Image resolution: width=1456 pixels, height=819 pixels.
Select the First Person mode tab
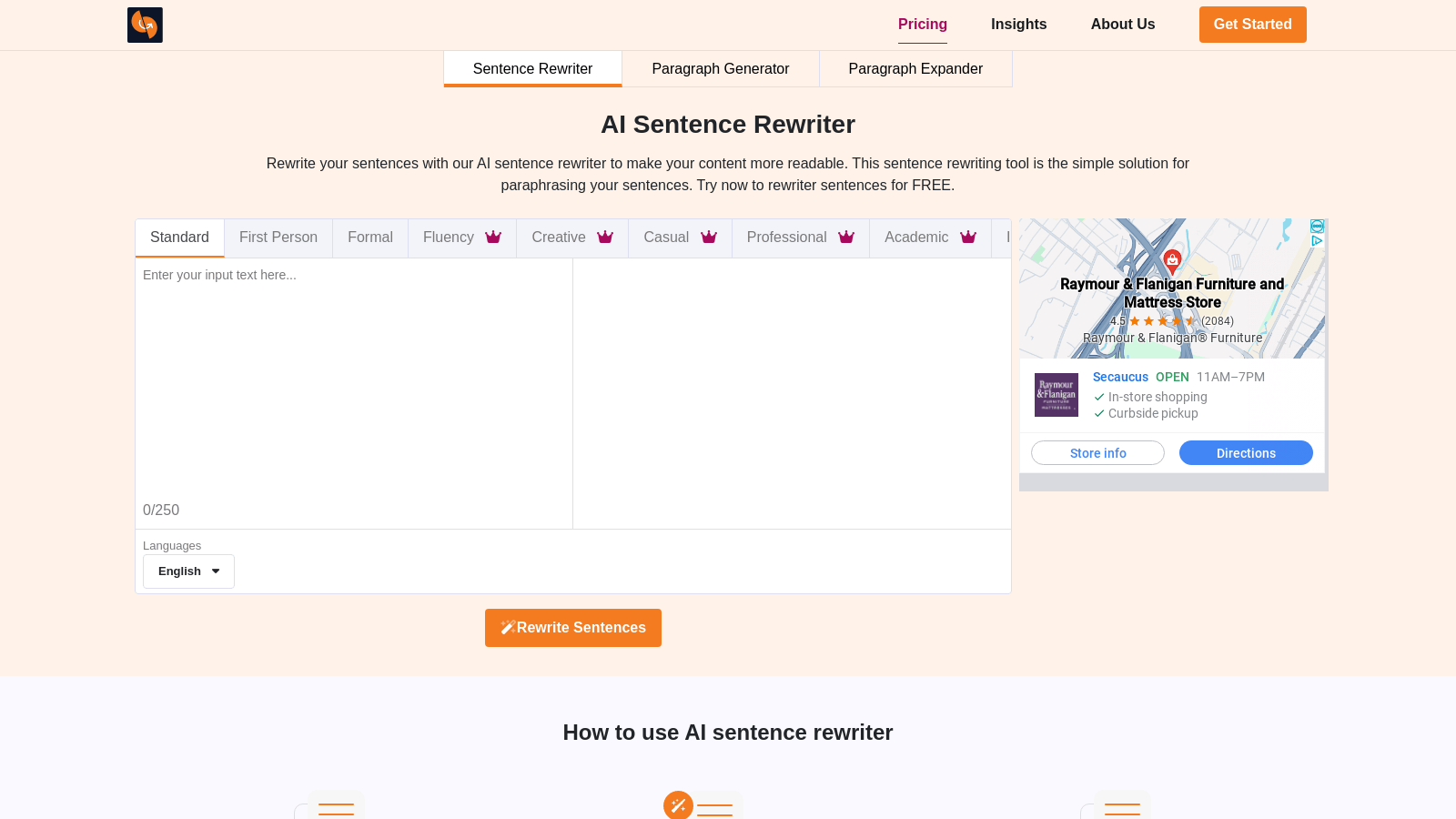point(278,238)
